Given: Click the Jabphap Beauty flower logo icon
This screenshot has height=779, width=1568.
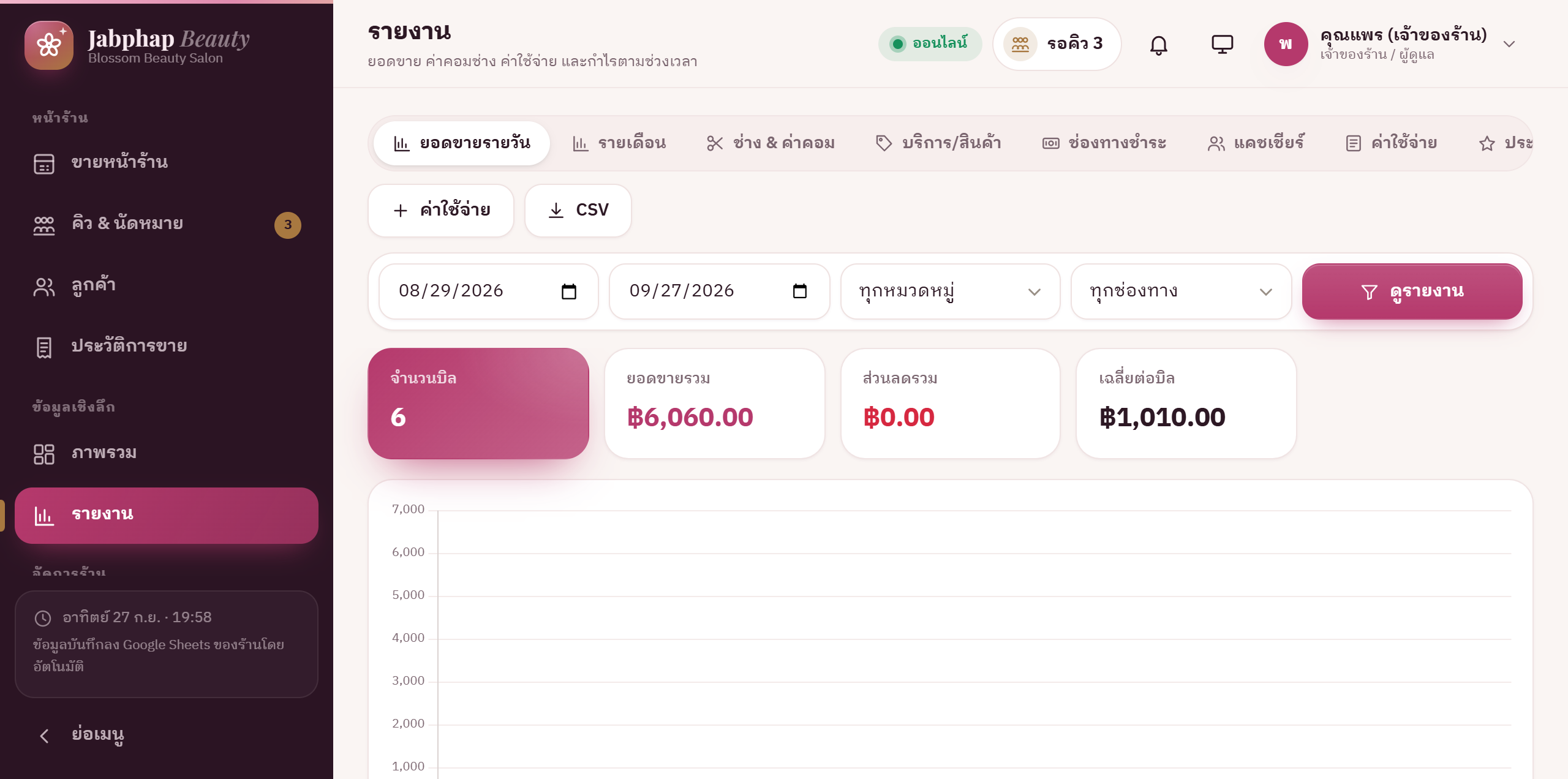Looking at the screenshot, I should pyautogui.click(x=49, y=45).
